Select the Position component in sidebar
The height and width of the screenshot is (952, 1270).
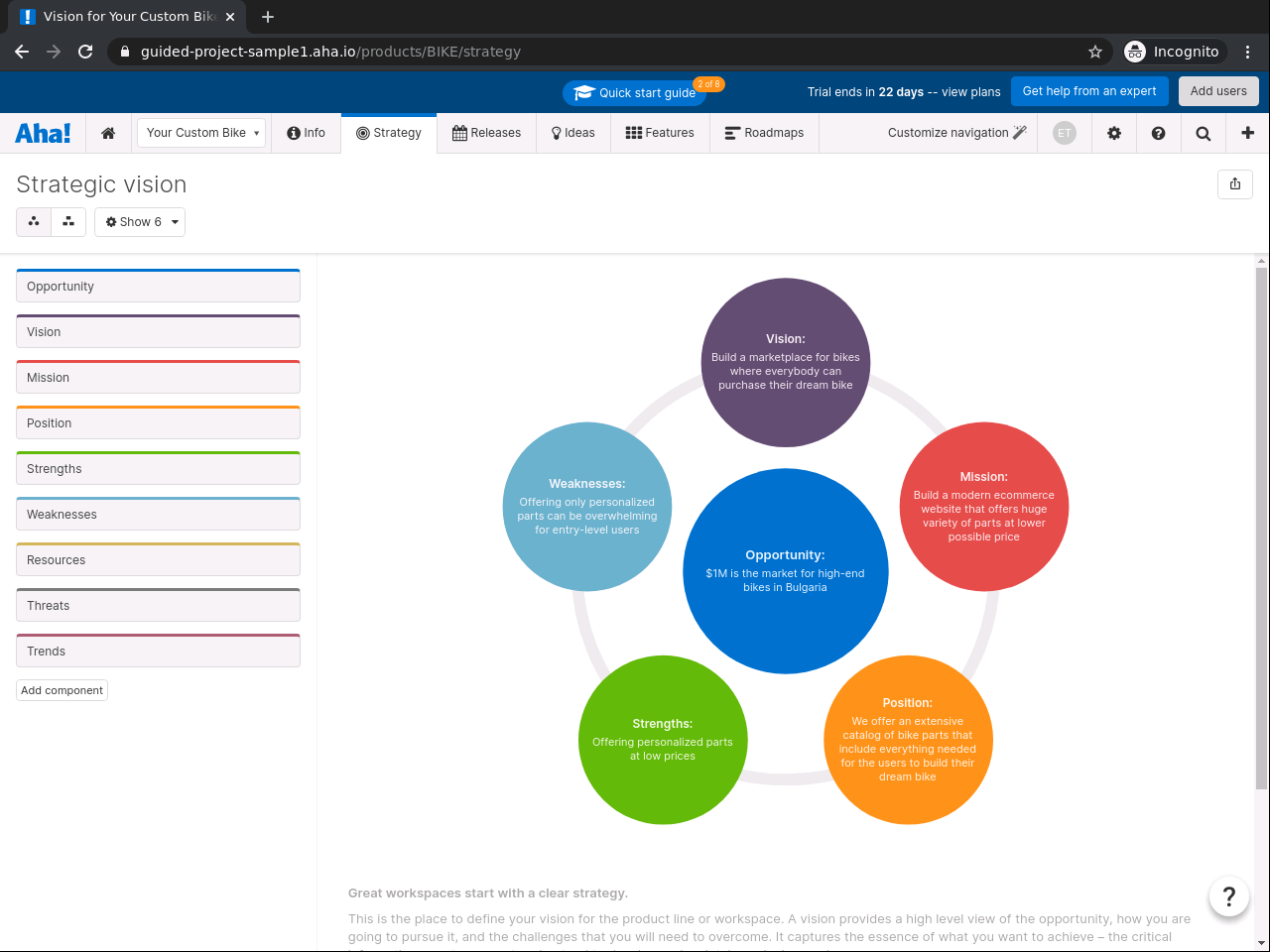pos(158,422)
